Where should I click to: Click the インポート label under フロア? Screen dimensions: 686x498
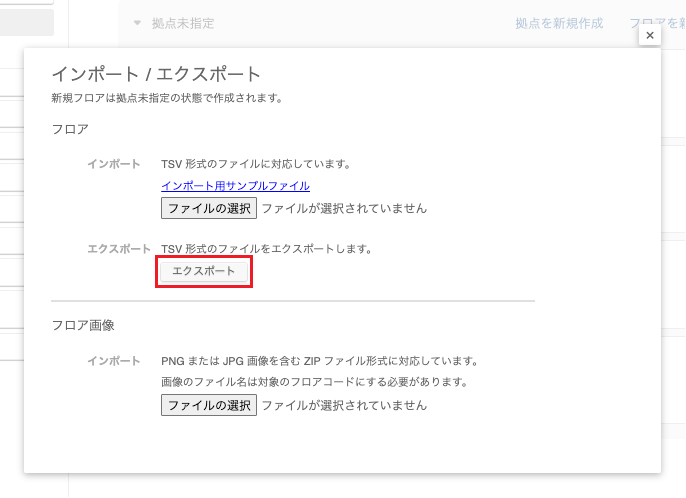coord(113,163)
